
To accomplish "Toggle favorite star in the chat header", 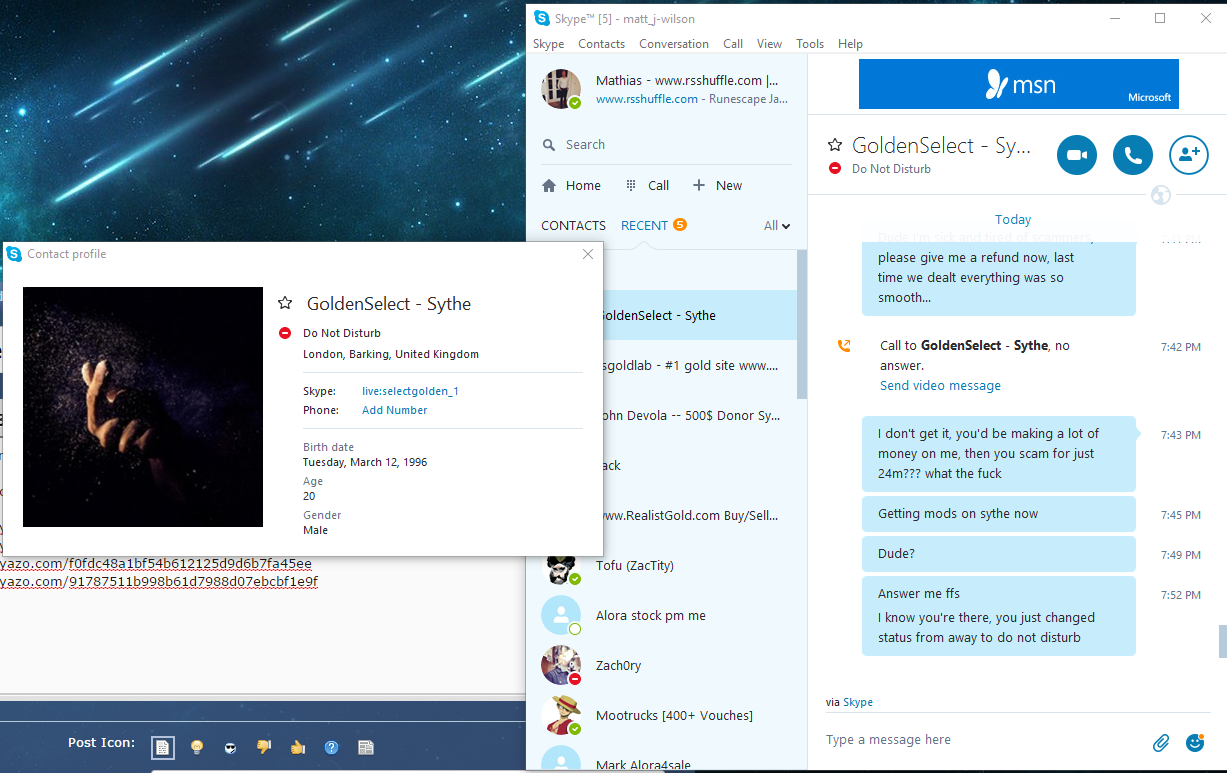I will point(835,146).
